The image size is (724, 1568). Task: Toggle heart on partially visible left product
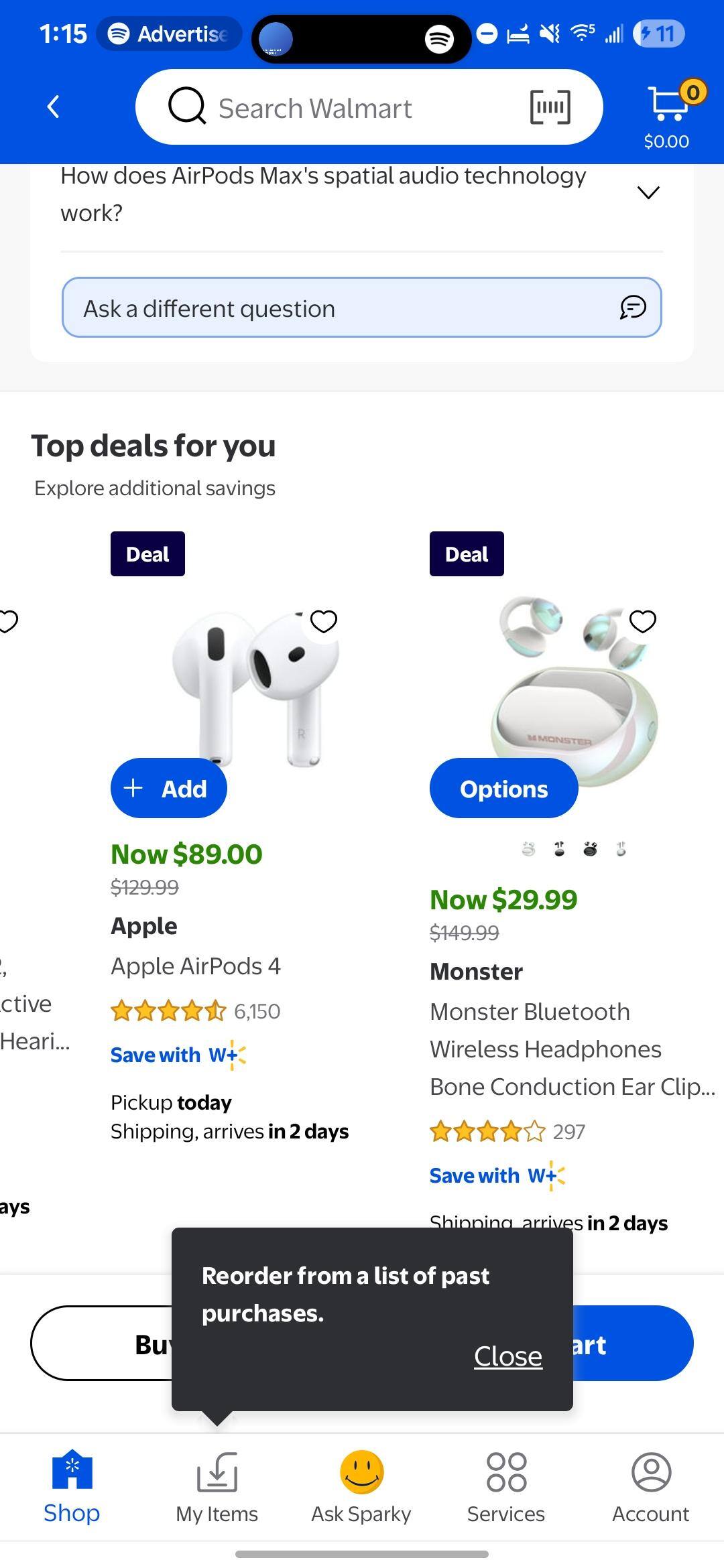(x=8, y=622)
